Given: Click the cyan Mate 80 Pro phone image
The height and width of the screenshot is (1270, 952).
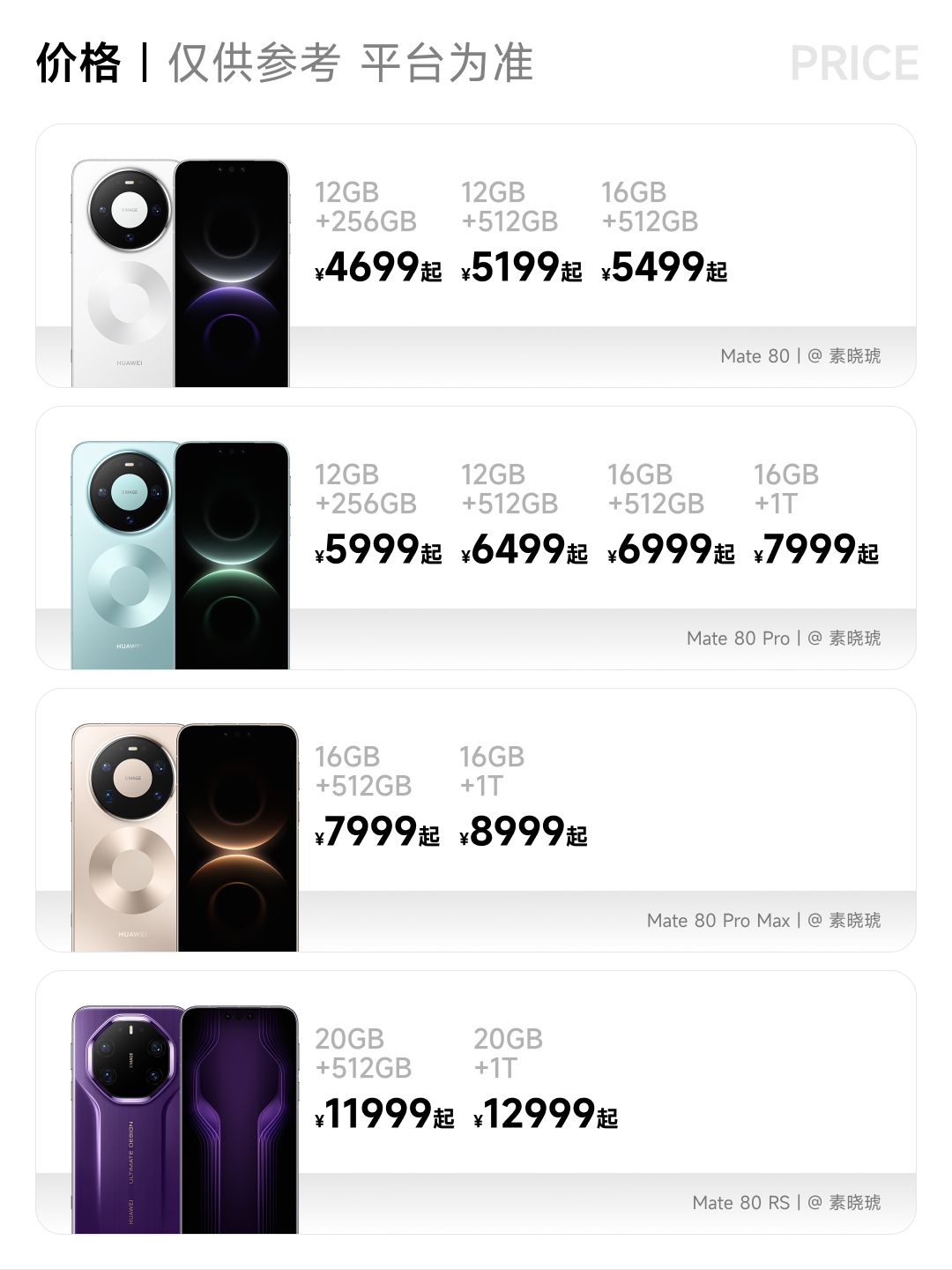Looking at the screenshot, I should point(180,556).
